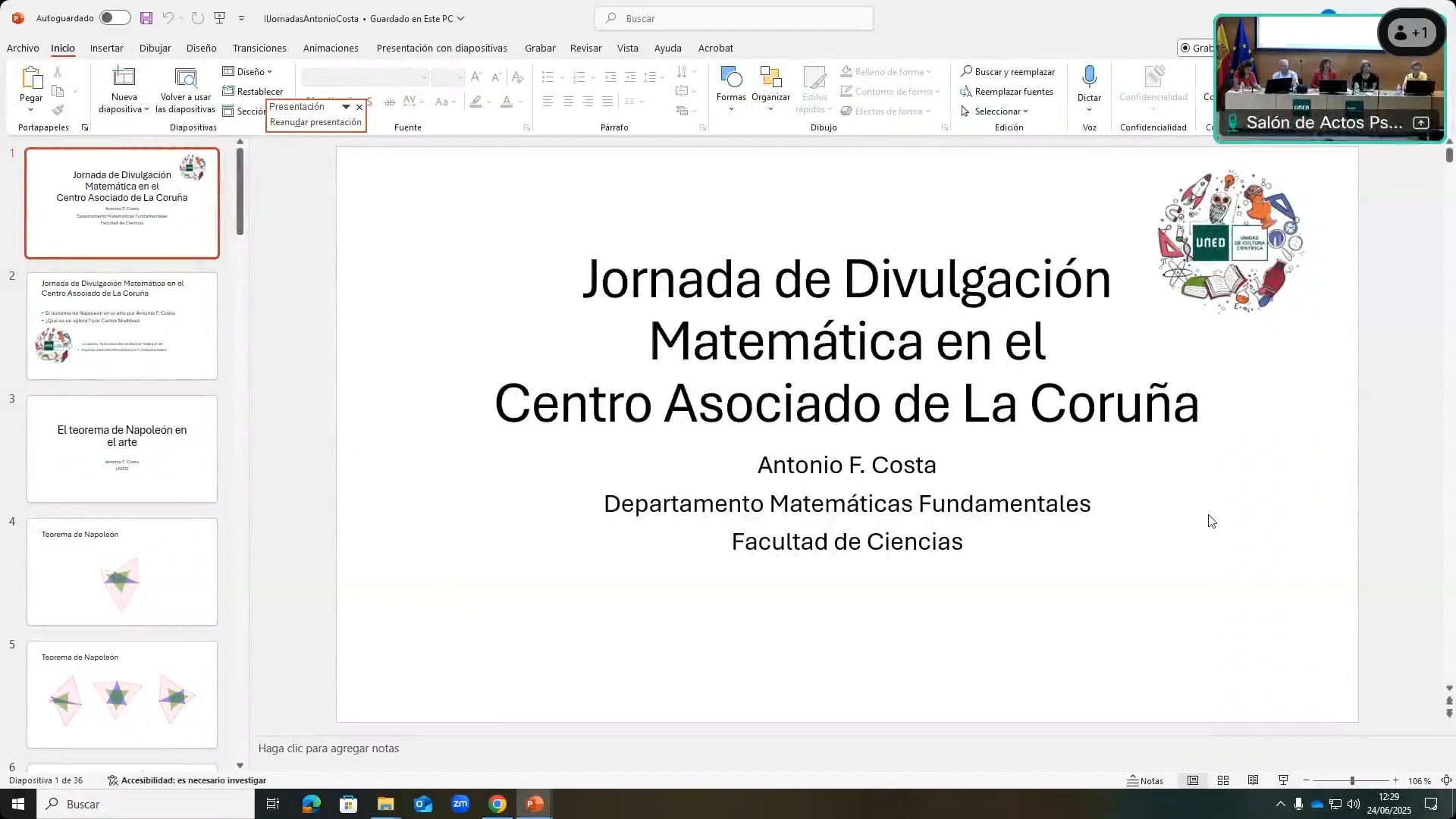1456x819 pixels.
Task: Switch to Normal view in status bar
Action: (x=1193, y=780)
